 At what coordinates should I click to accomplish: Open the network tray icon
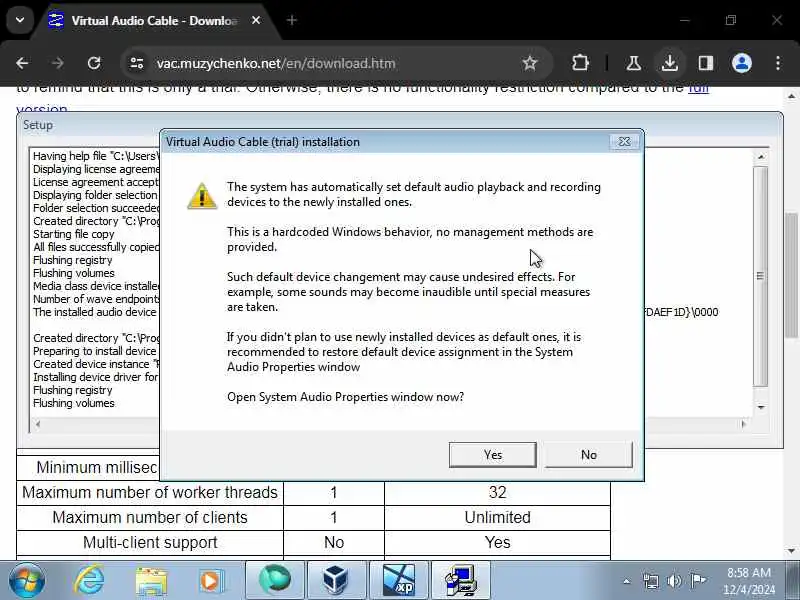[x=651, y=581]
